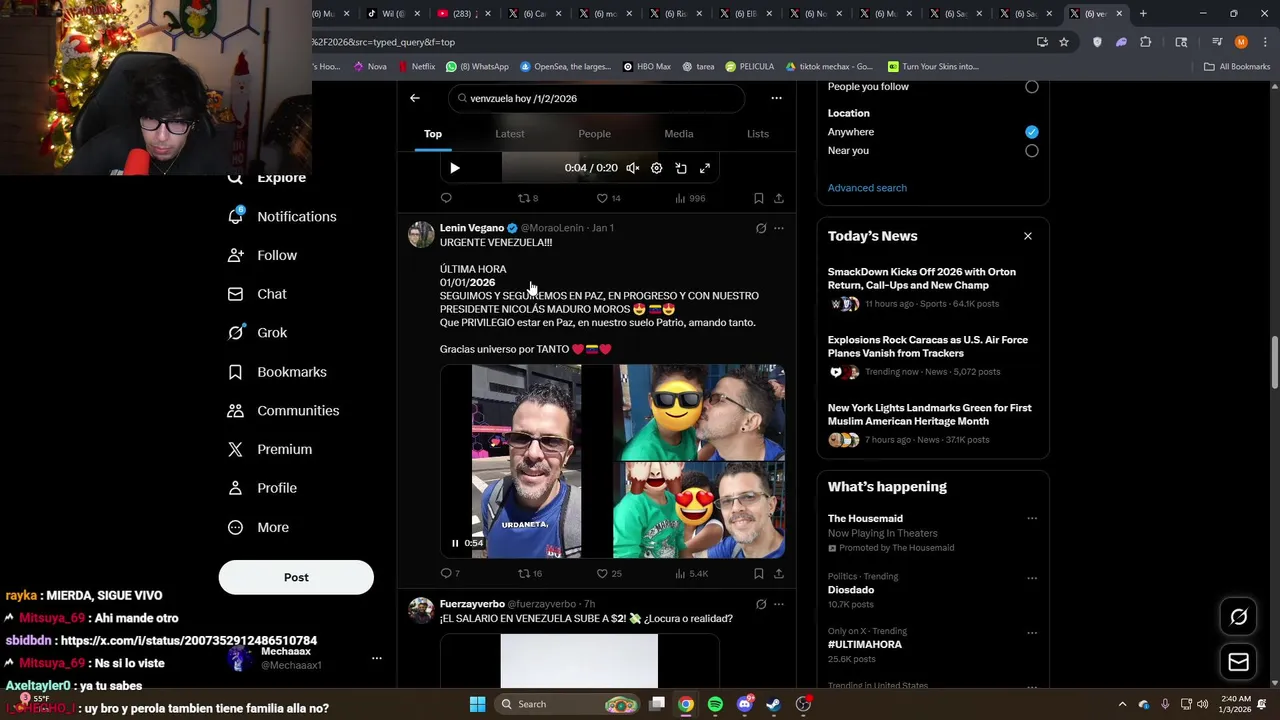Open Chat in the sidebar
Image resolution: width=1280 pixels, height=720 pixels.
[257, 295]
